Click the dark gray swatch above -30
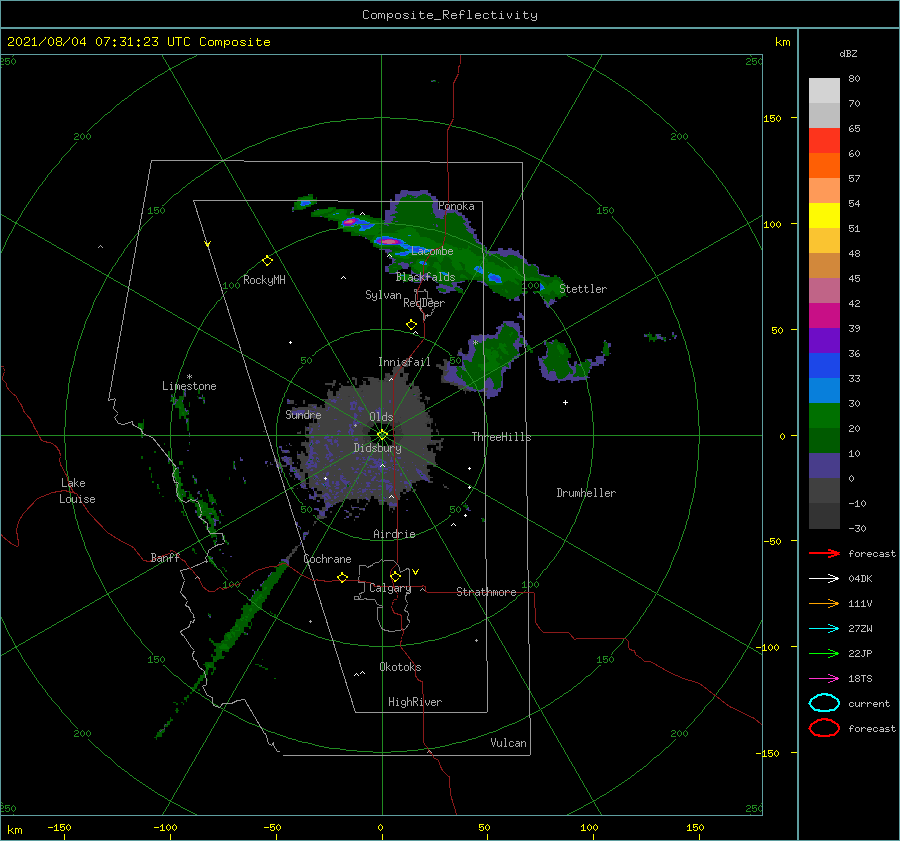 pos(824,516)
